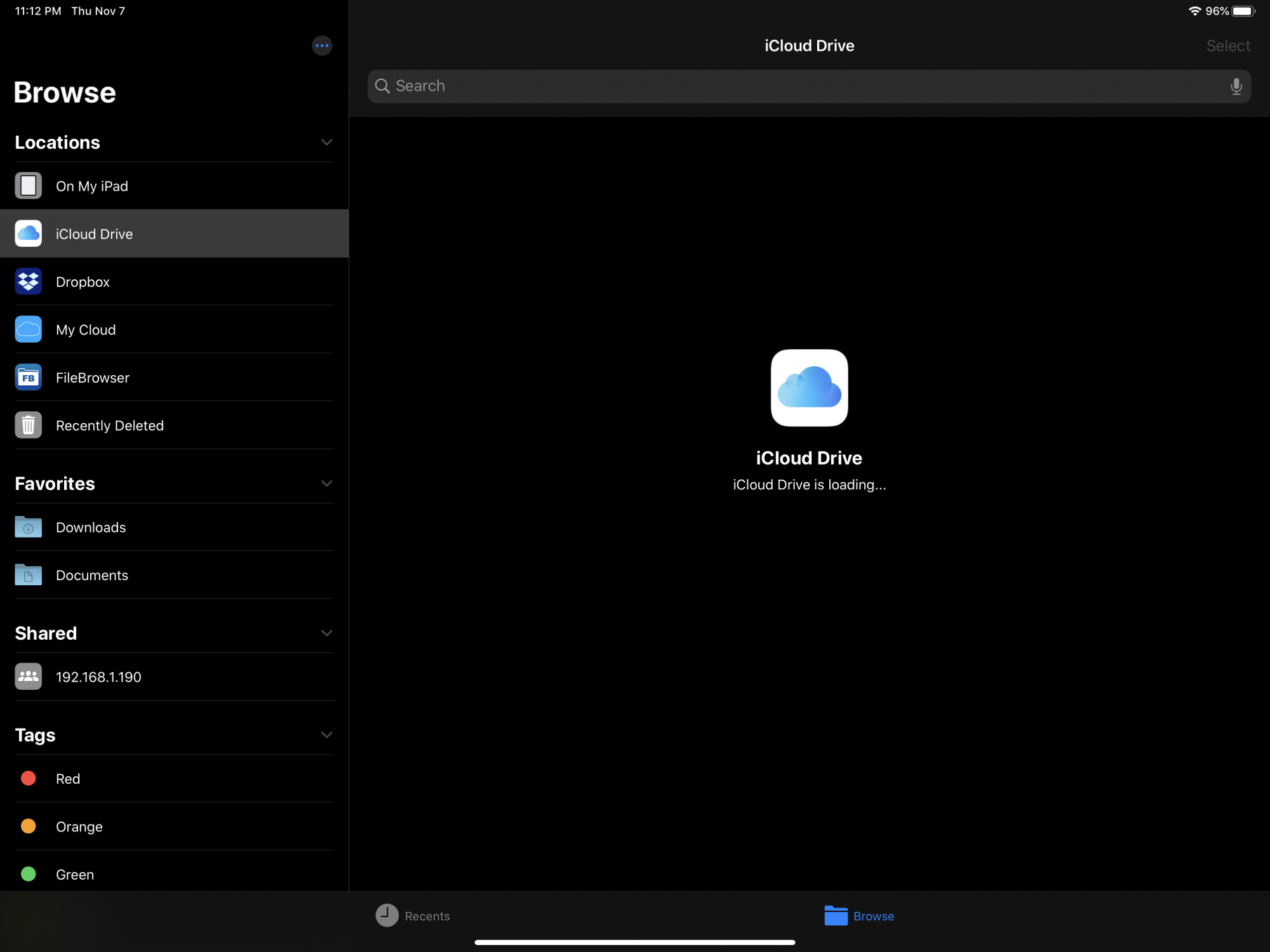Open FileBrowser location icon
1270x952 pixels.
coord(29,378)
